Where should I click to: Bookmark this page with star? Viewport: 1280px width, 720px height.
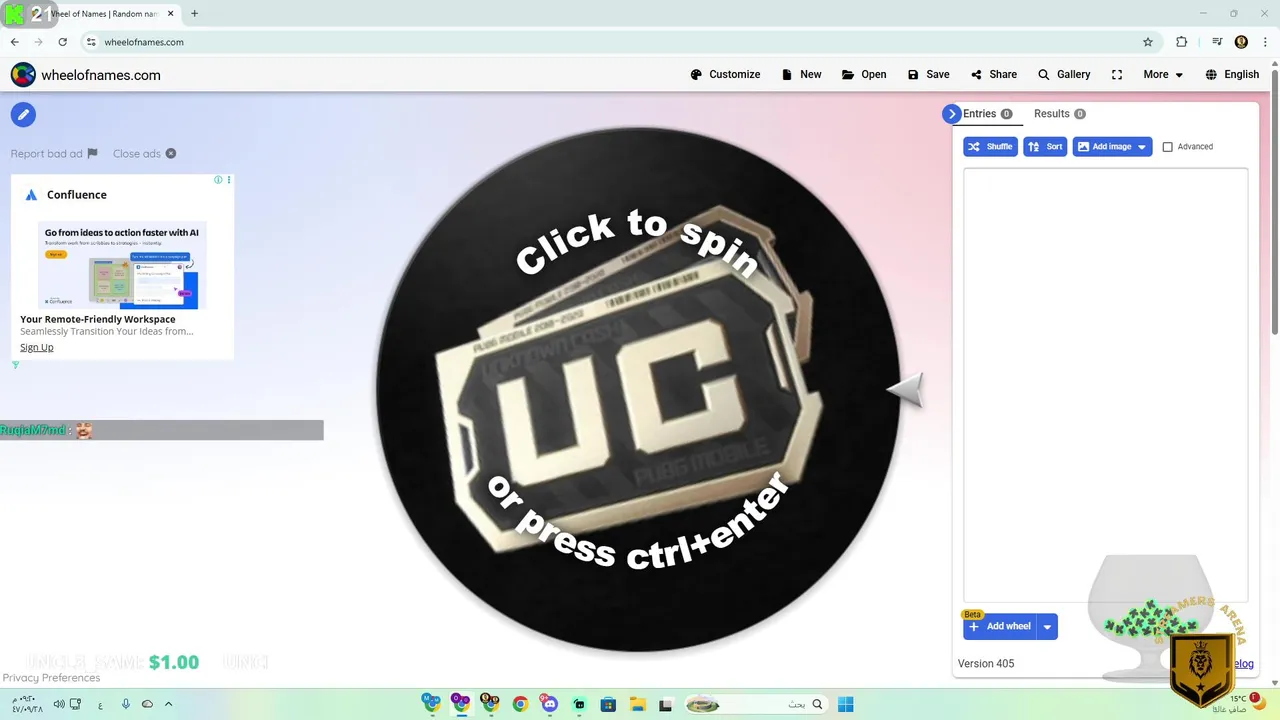pos(1148,42)
